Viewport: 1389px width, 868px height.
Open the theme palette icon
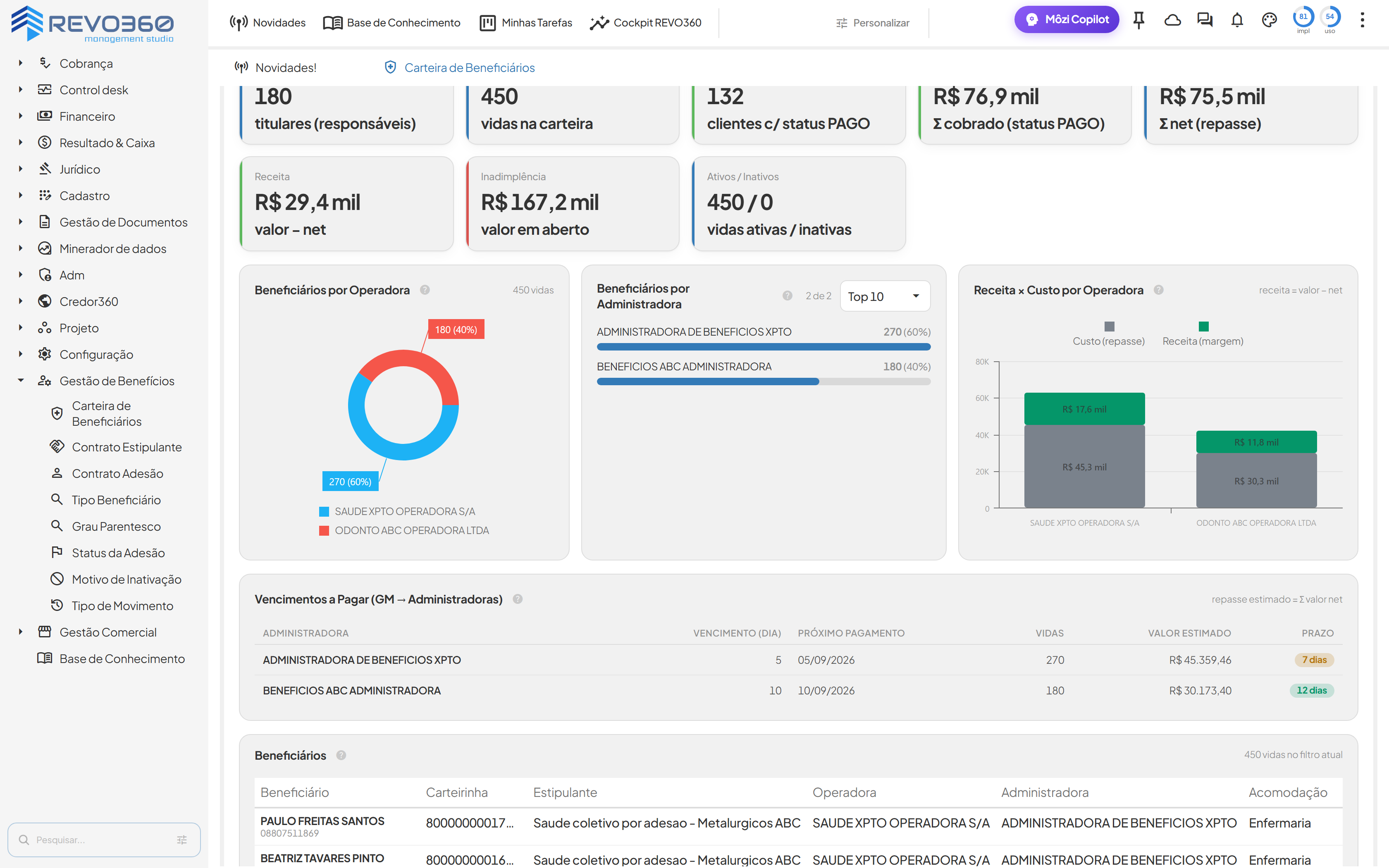tap(1269, 20)
